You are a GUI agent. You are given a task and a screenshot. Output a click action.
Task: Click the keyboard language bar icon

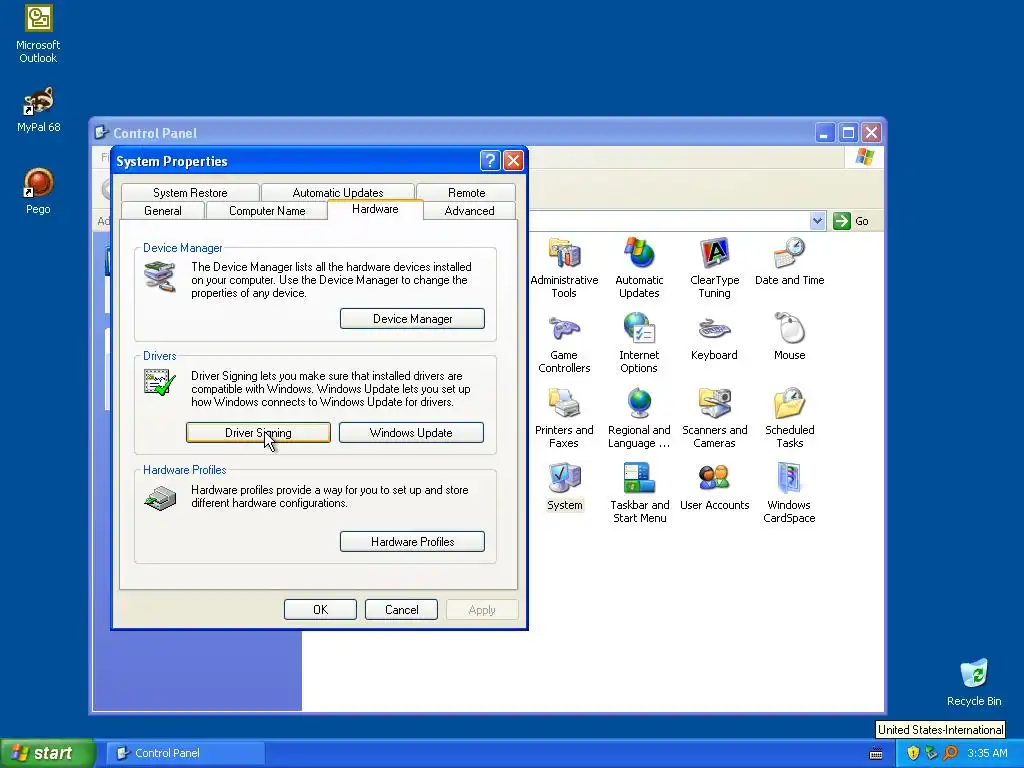[876, 754]
